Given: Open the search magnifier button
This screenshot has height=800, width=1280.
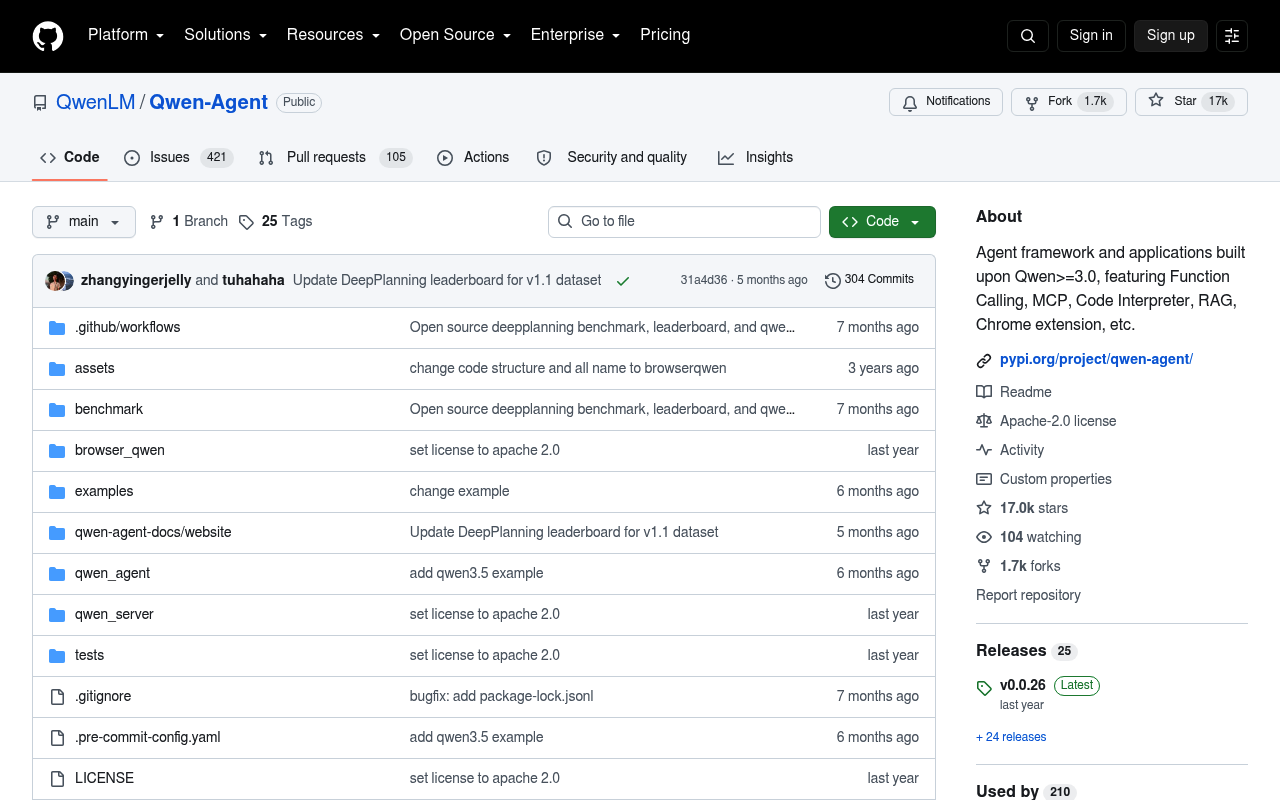Looking at the screenshot, I should pos(1028,36).
